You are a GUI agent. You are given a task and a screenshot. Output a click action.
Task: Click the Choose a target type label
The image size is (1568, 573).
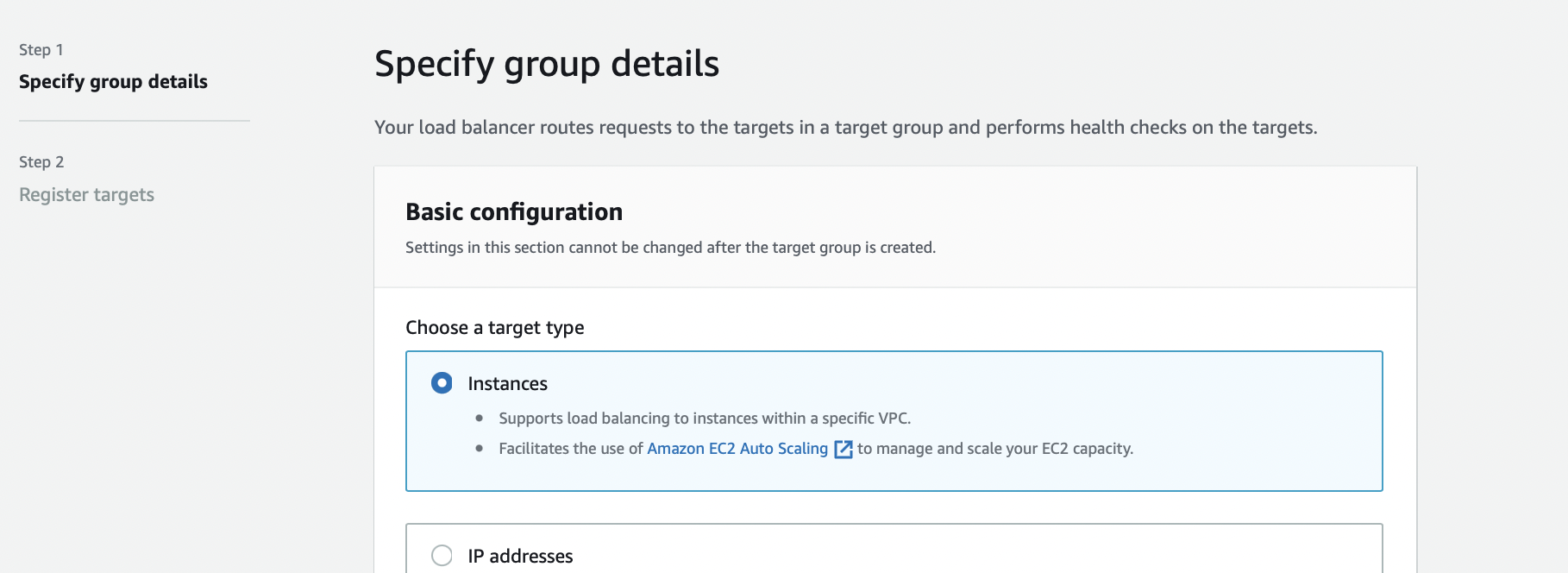pos(495,328)
